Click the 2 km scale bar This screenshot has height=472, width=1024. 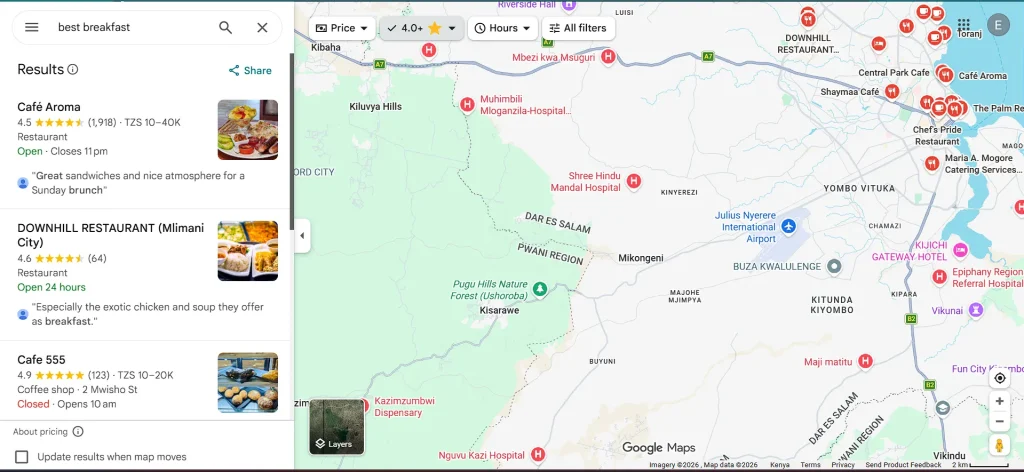[x=980, y=465]
